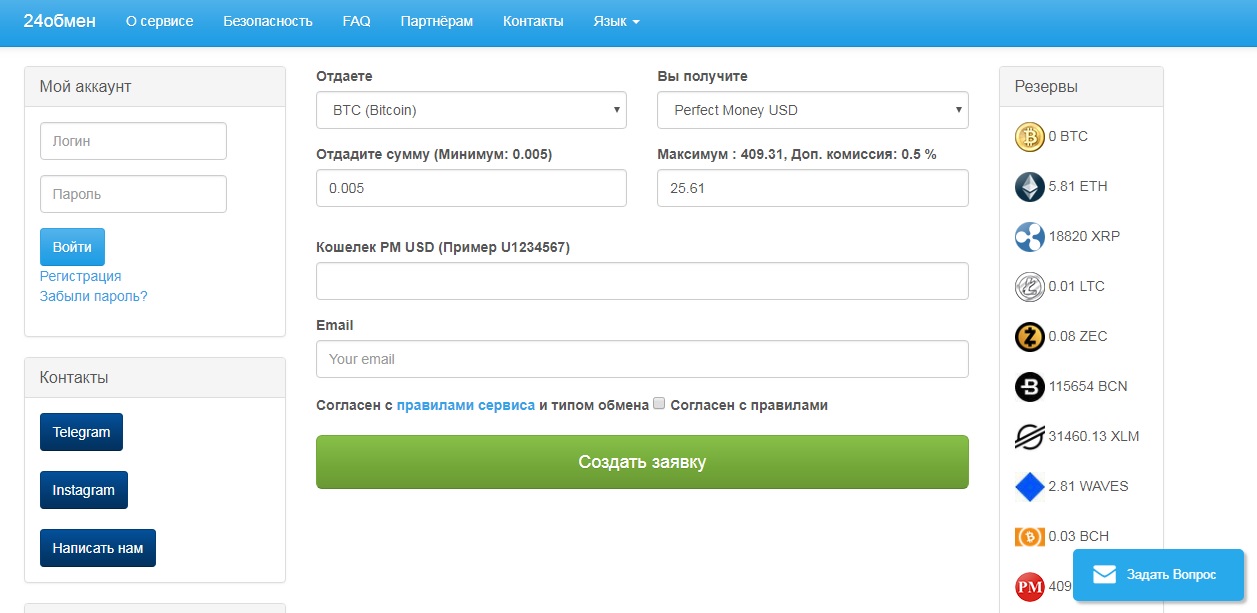1257x613 pixels.
Task: Click the Waves reserve icon
Action: pyautogui.click(x=1029, y=487)
